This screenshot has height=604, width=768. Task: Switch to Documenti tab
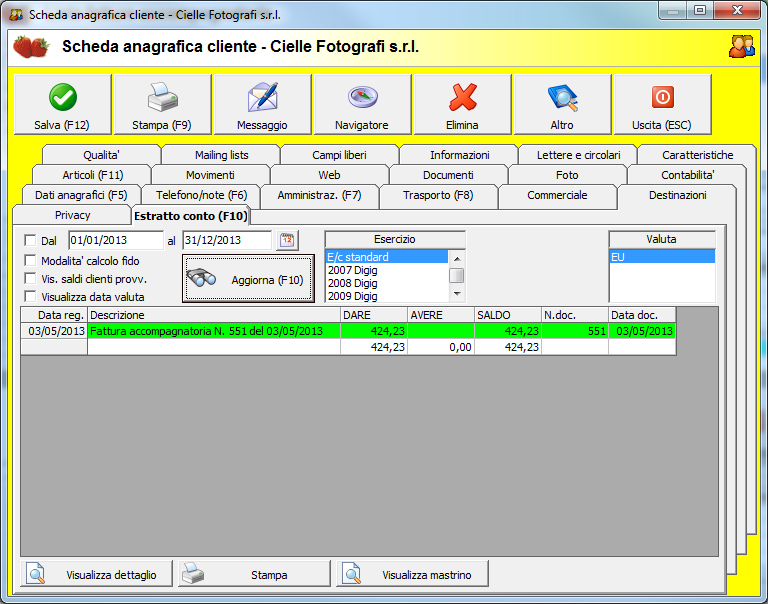[x=448, y=175]
